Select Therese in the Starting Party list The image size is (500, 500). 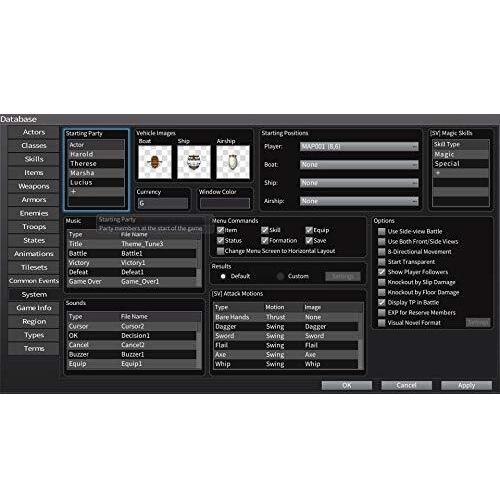pyautogui.click(x=96, y=164)
